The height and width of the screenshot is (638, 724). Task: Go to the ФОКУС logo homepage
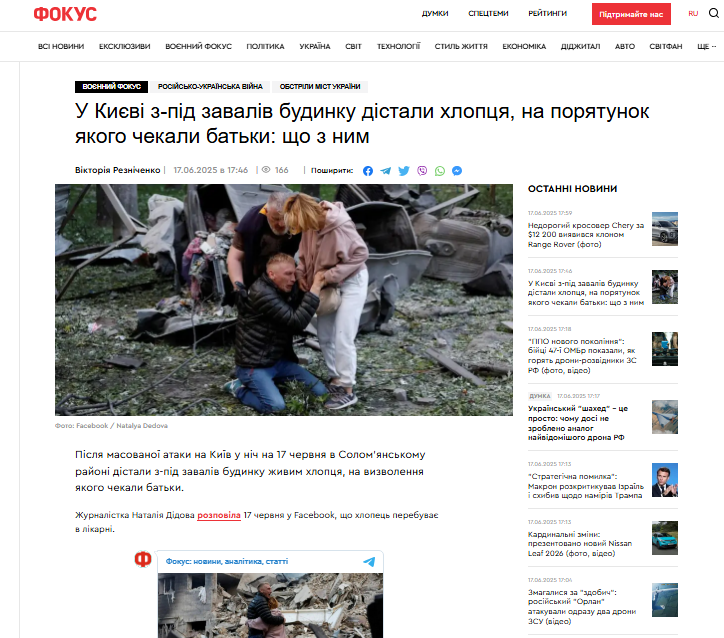click(65, 14)
